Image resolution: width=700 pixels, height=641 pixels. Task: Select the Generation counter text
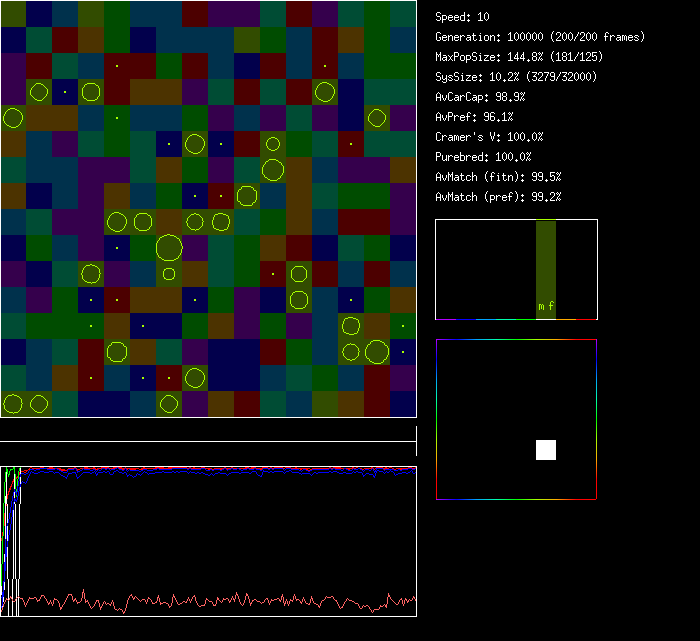point(540,37)
